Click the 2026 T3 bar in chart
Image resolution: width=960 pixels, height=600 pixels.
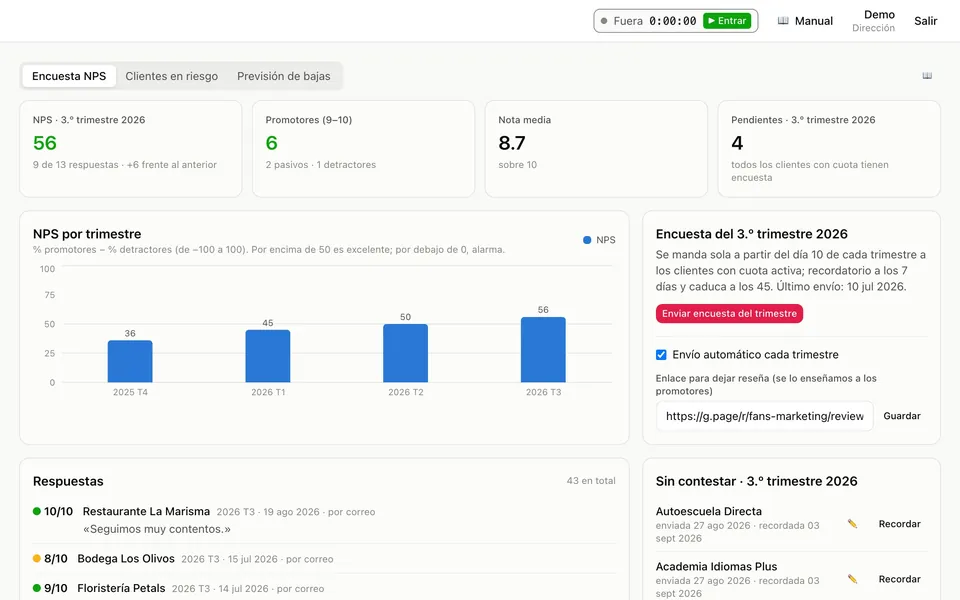tap(543, 350)
